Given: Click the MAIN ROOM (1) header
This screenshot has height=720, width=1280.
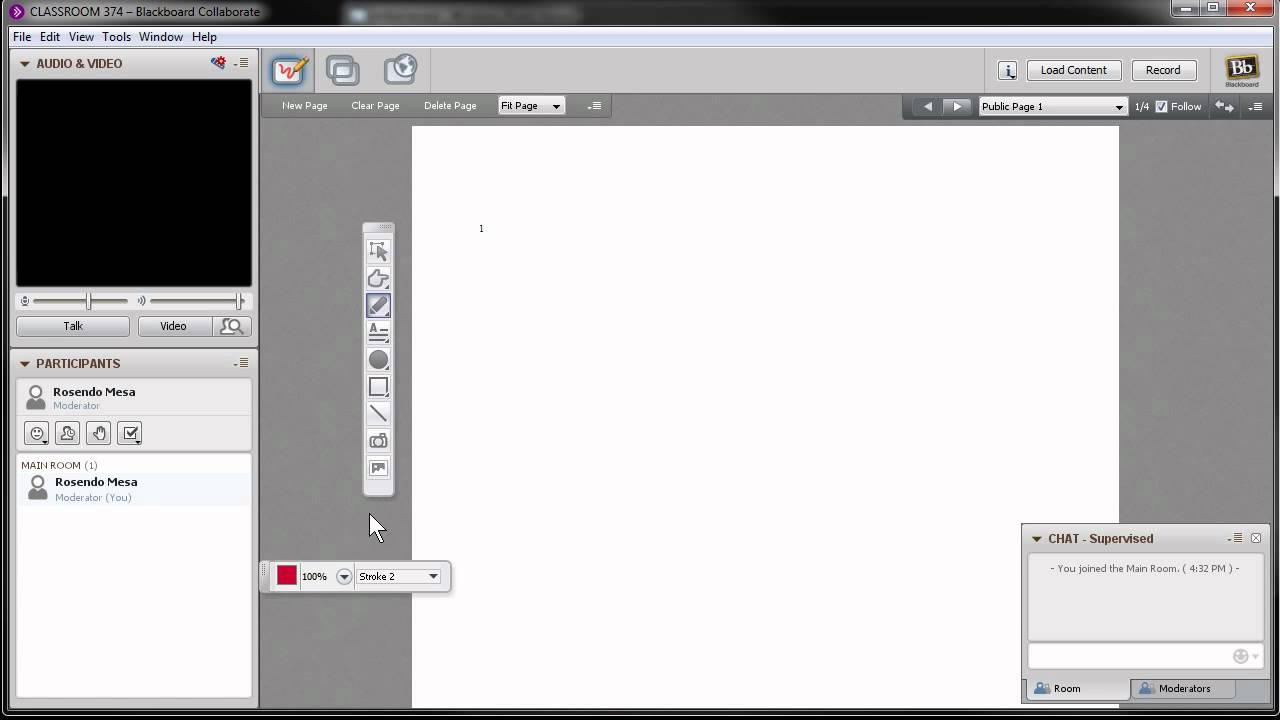Looking at the screenshot, I should tap(59, 465).
